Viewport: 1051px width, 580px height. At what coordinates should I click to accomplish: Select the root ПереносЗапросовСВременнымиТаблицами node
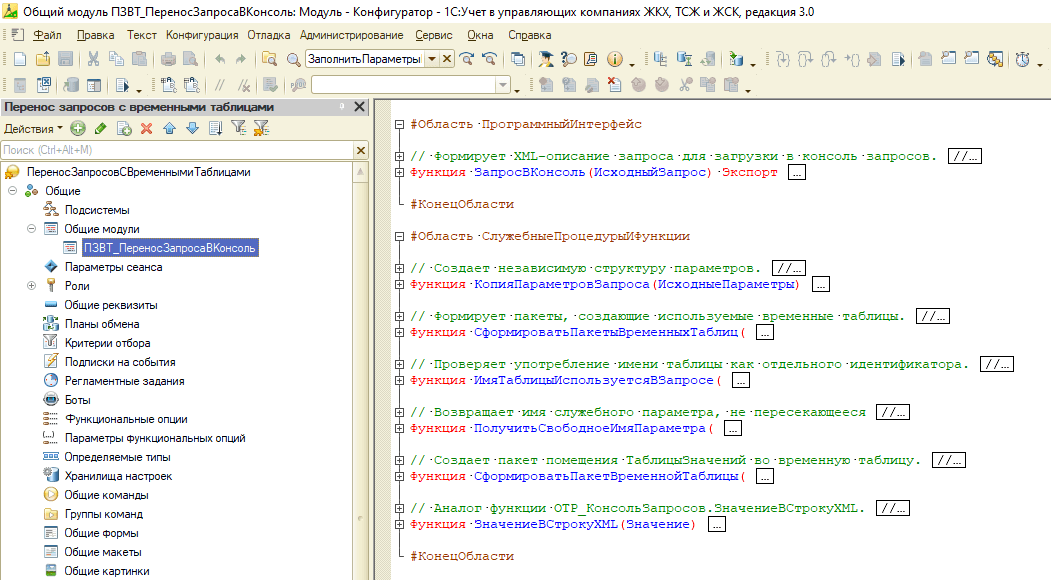pyautogui.click(x=139, y=172)
